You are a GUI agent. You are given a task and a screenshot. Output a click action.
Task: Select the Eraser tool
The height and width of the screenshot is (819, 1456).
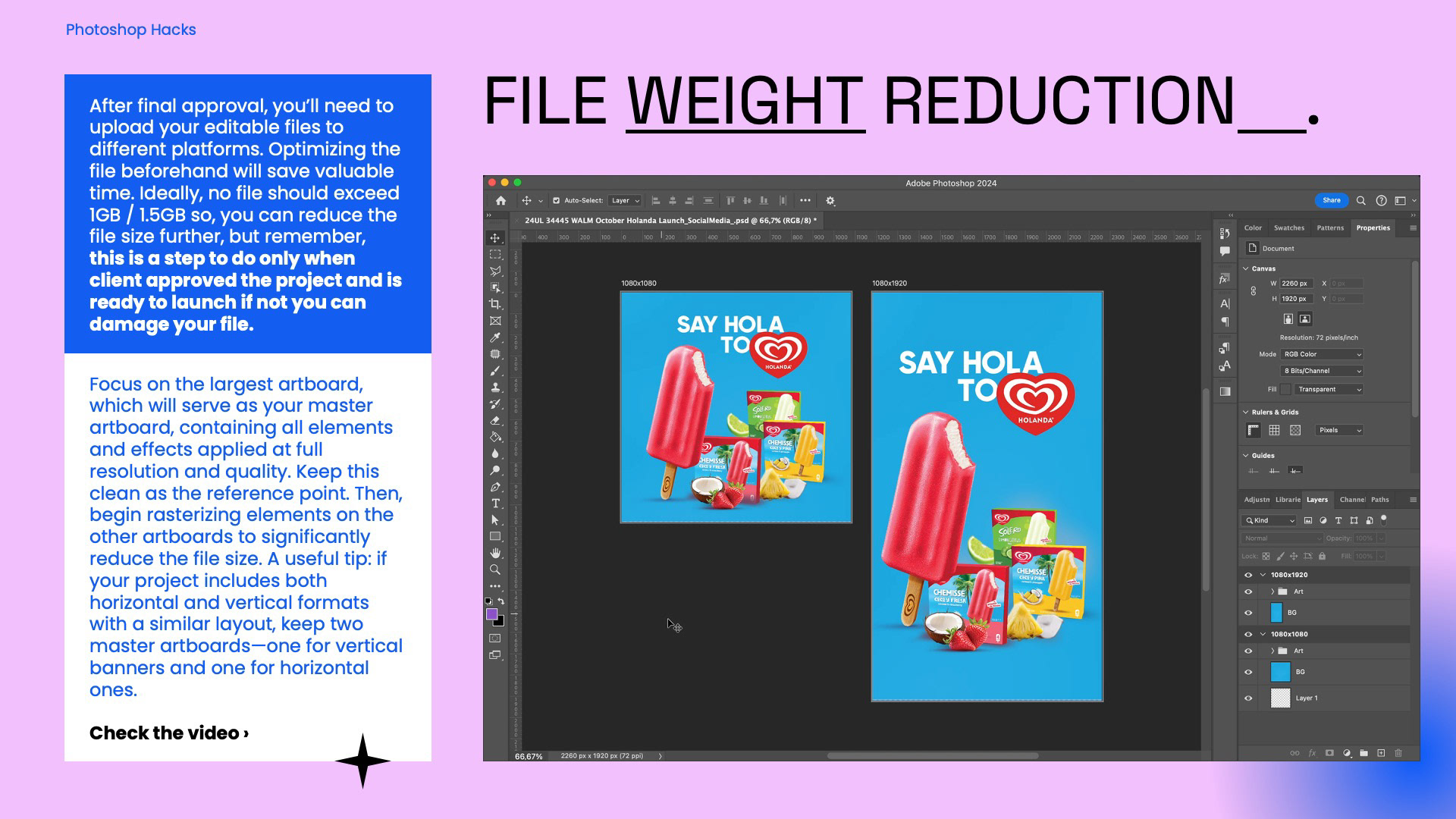(495, 420)
